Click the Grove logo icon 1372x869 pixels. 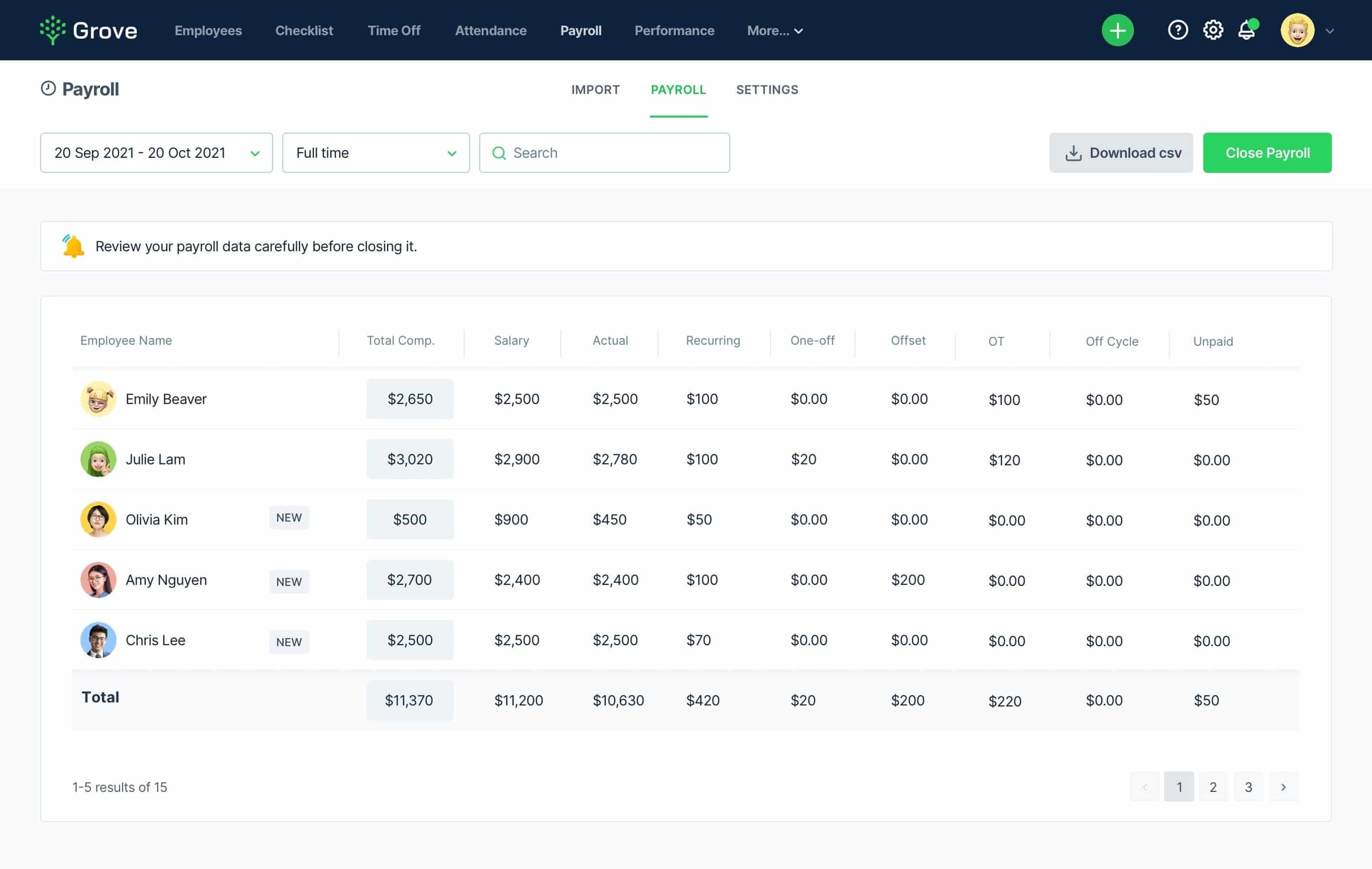pyautogui.click(x=53, y=30)
